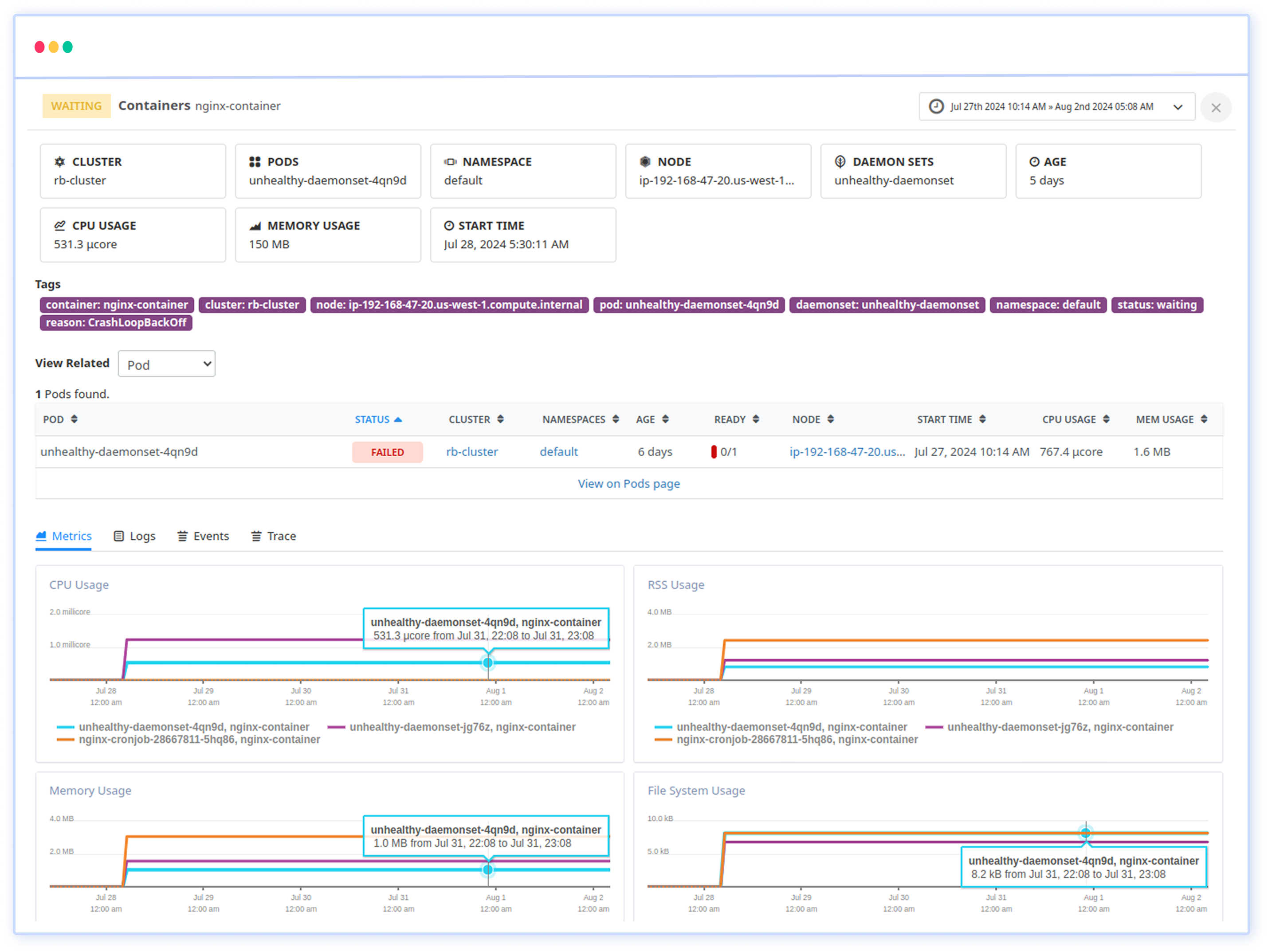Image resolution: width=1268 pixels, height=952 pixels.
Task: Click View on Pods page link
Action: pyautogui.click(x=629, y=484)
